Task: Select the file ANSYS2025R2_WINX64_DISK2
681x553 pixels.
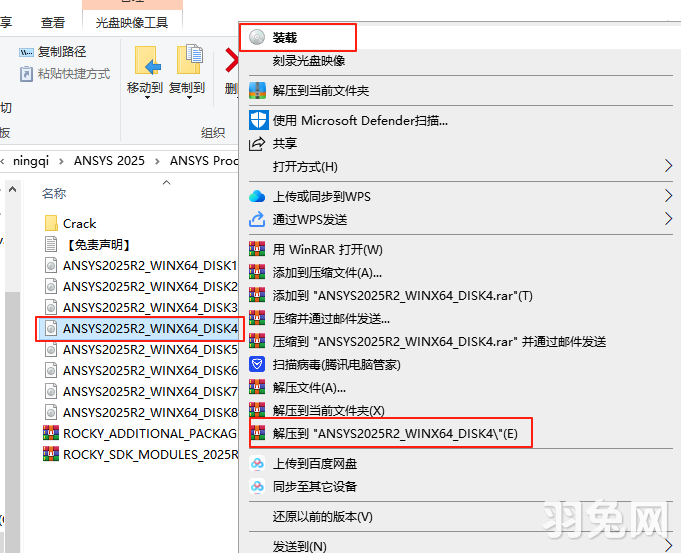Action: 141,286
